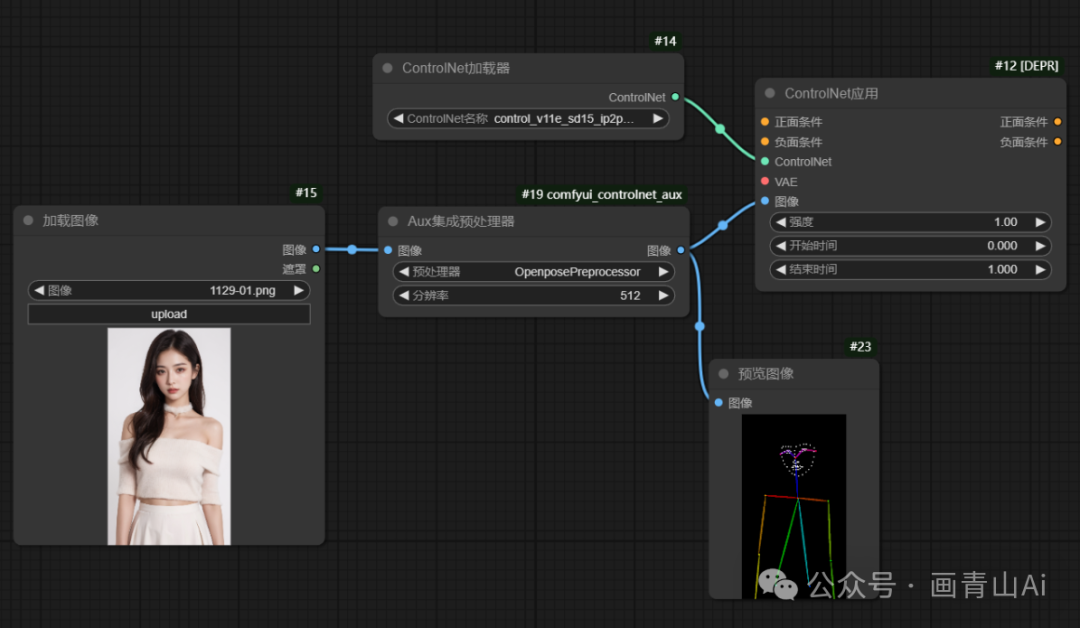Click the 正面条件 input port on ControlNet应用
1080x628 pixels.
point(765,122)
